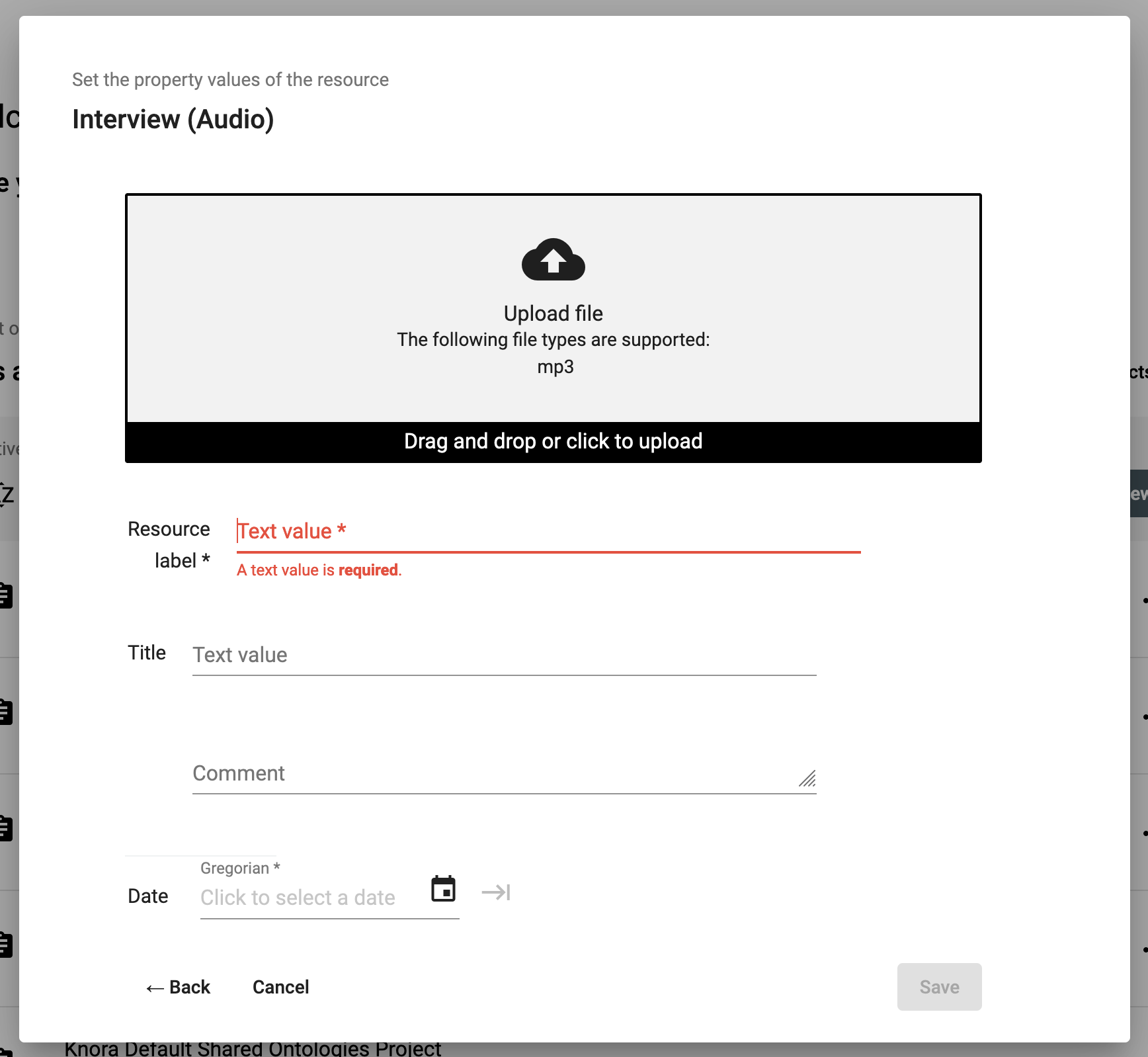
Task: Click the Gregorian calendar label
Action: pyautogui.click(x=240, y=868)
